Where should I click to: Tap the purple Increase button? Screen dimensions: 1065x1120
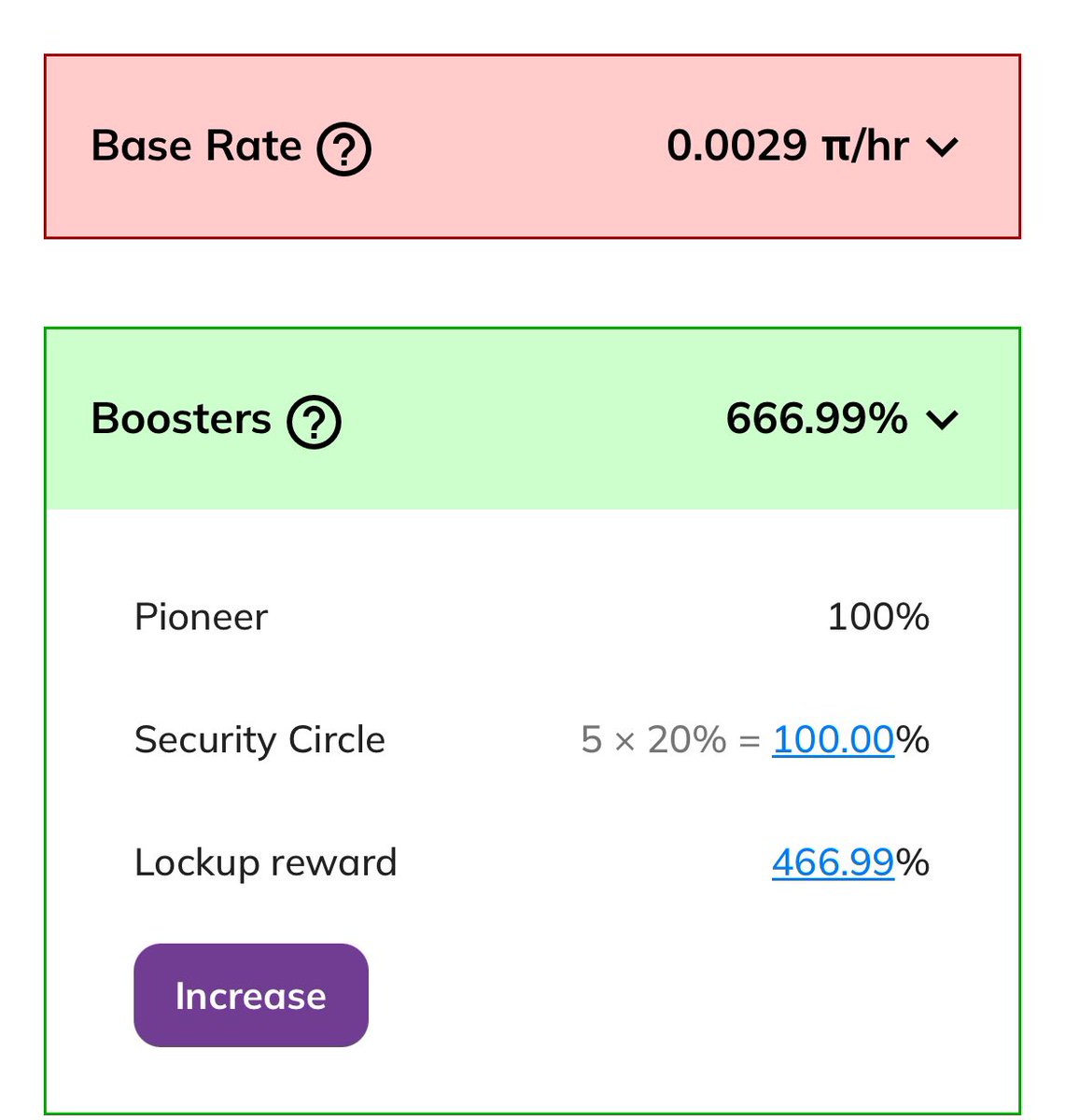click(x=251, y=995)
